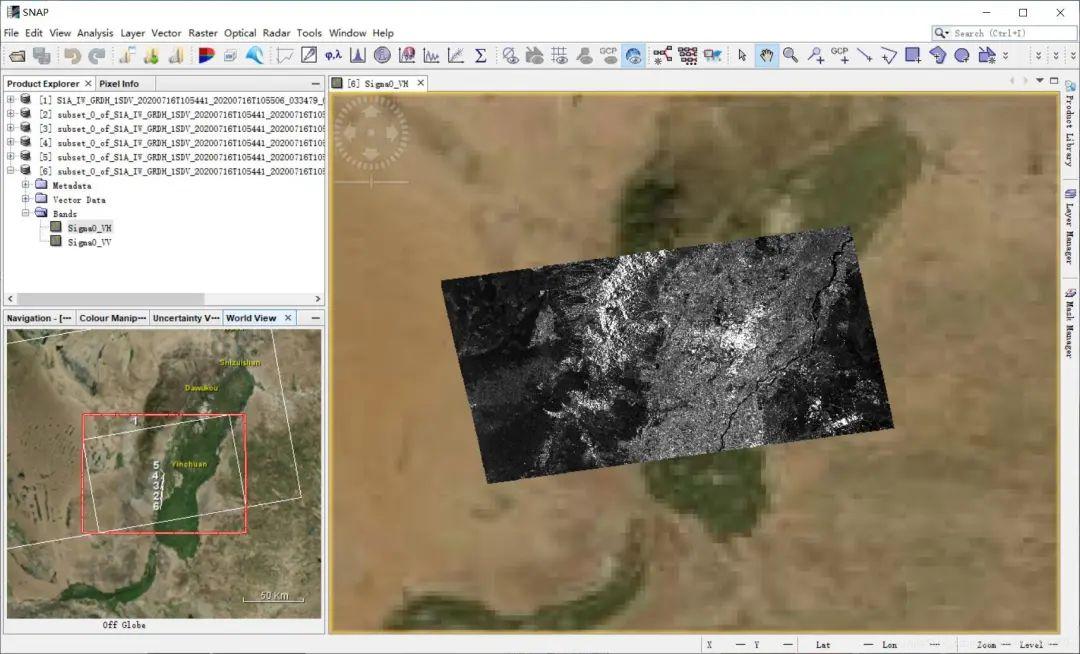Select the Sigma0_VV band
1080x654 pixels.
tap(89, 242)
